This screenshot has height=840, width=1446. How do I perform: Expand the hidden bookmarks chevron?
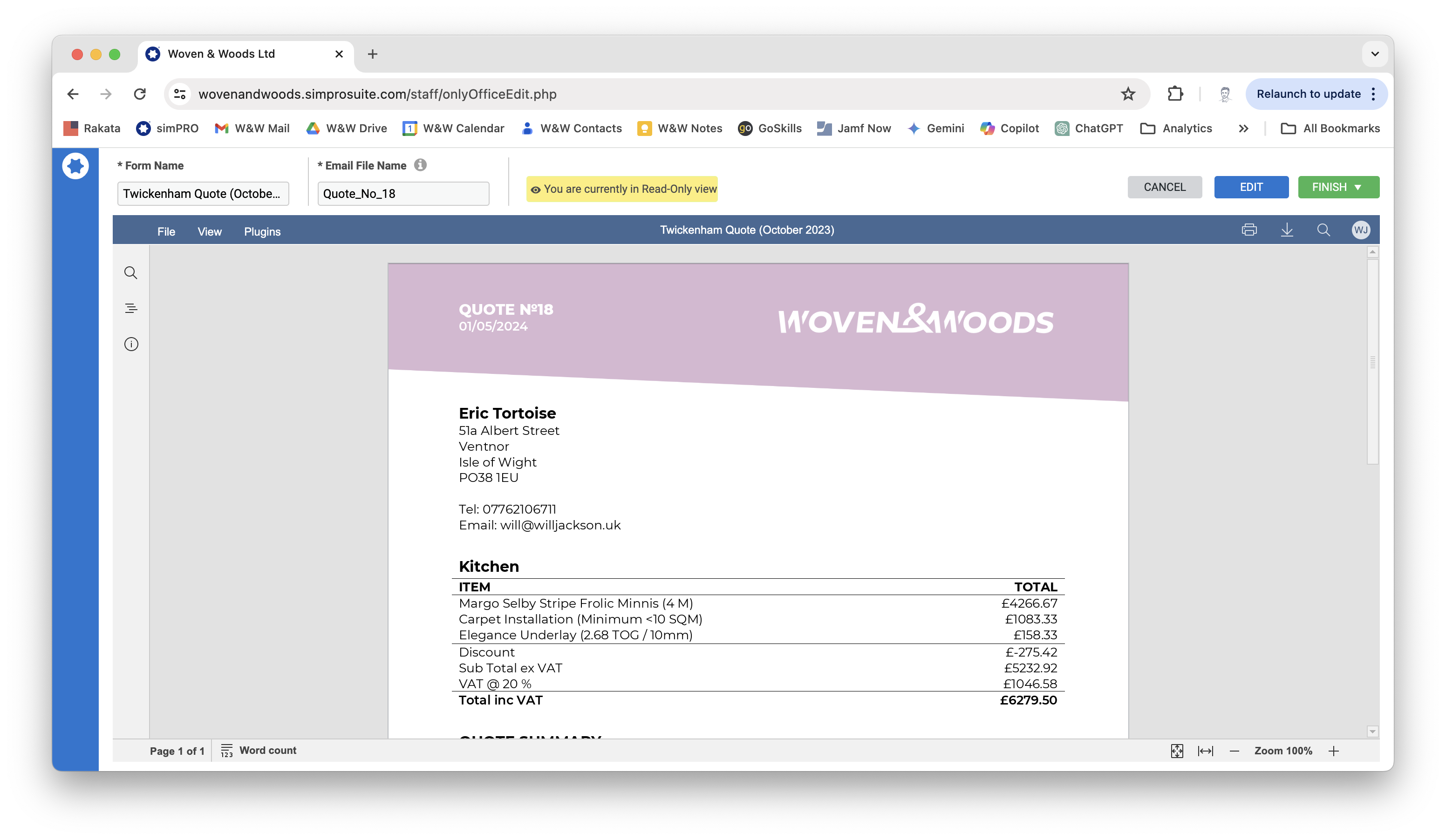(1243, 129)
